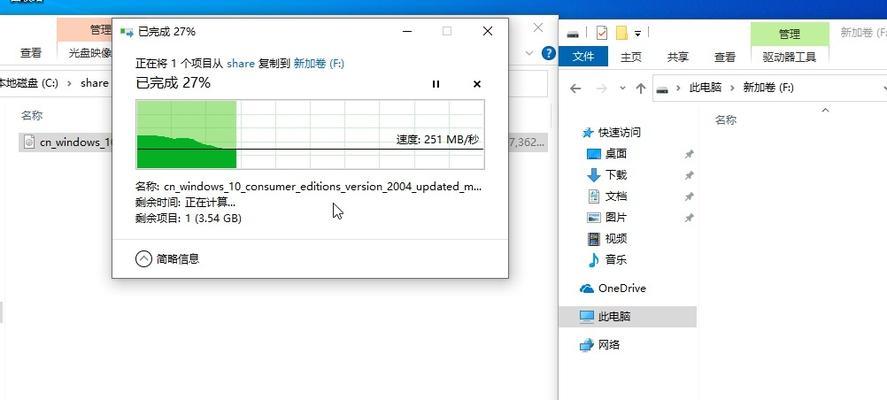
Task: Click the new folder quick access icon
Action: pos(622,33)
